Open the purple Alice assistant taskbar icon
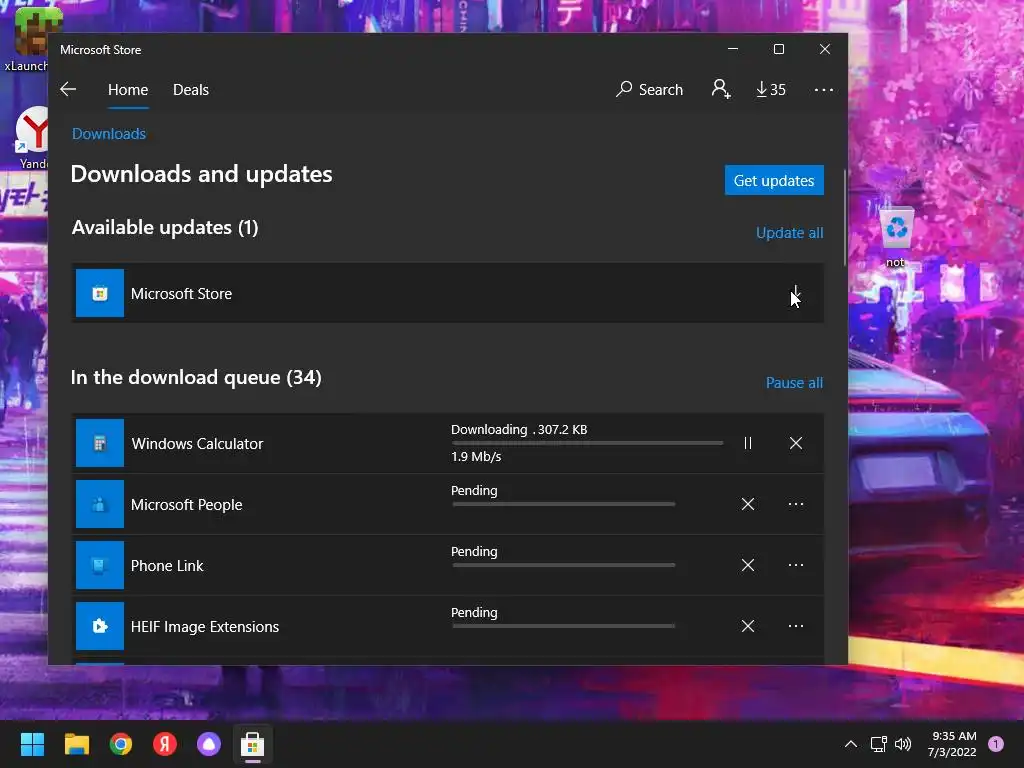 point(209,744)
